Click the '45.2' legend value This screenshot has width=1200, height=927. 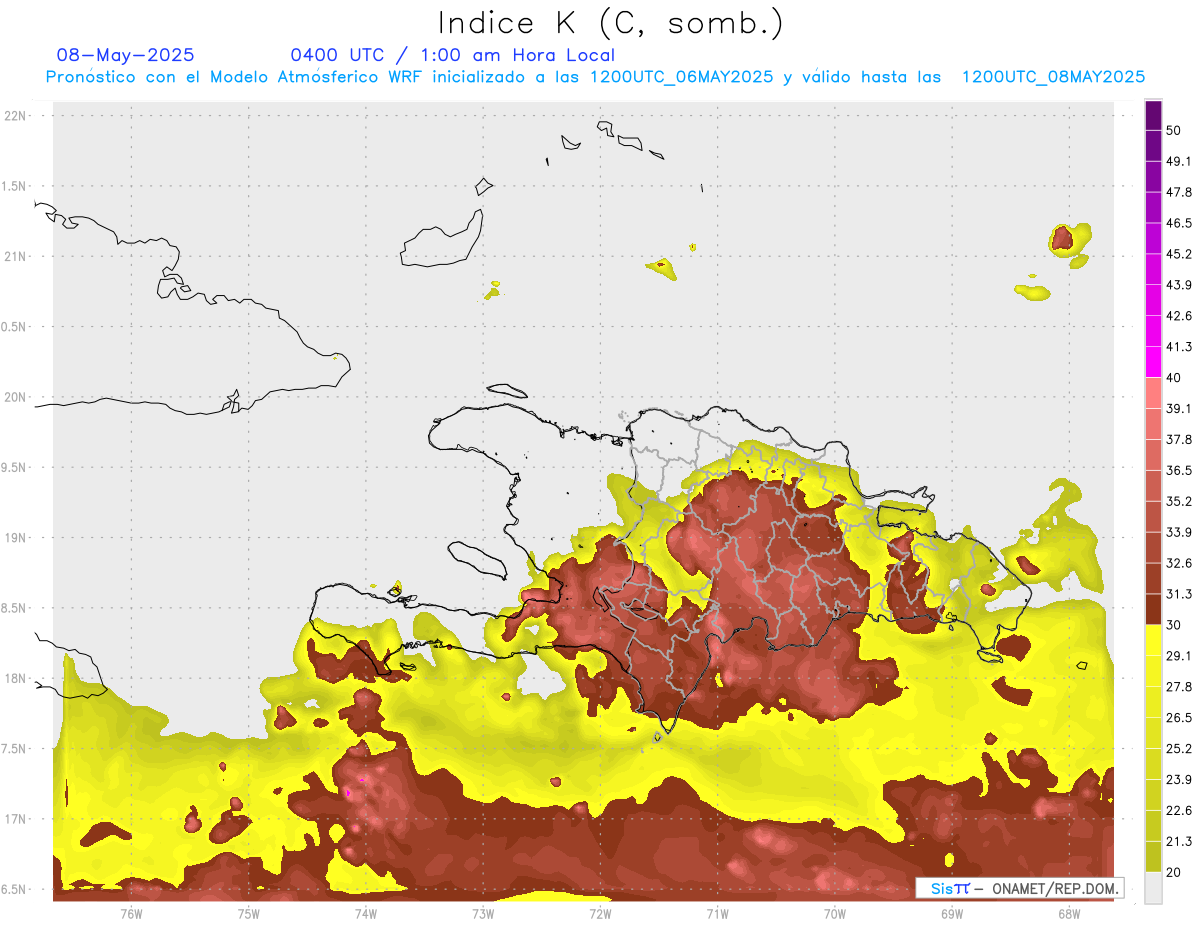1179,254
